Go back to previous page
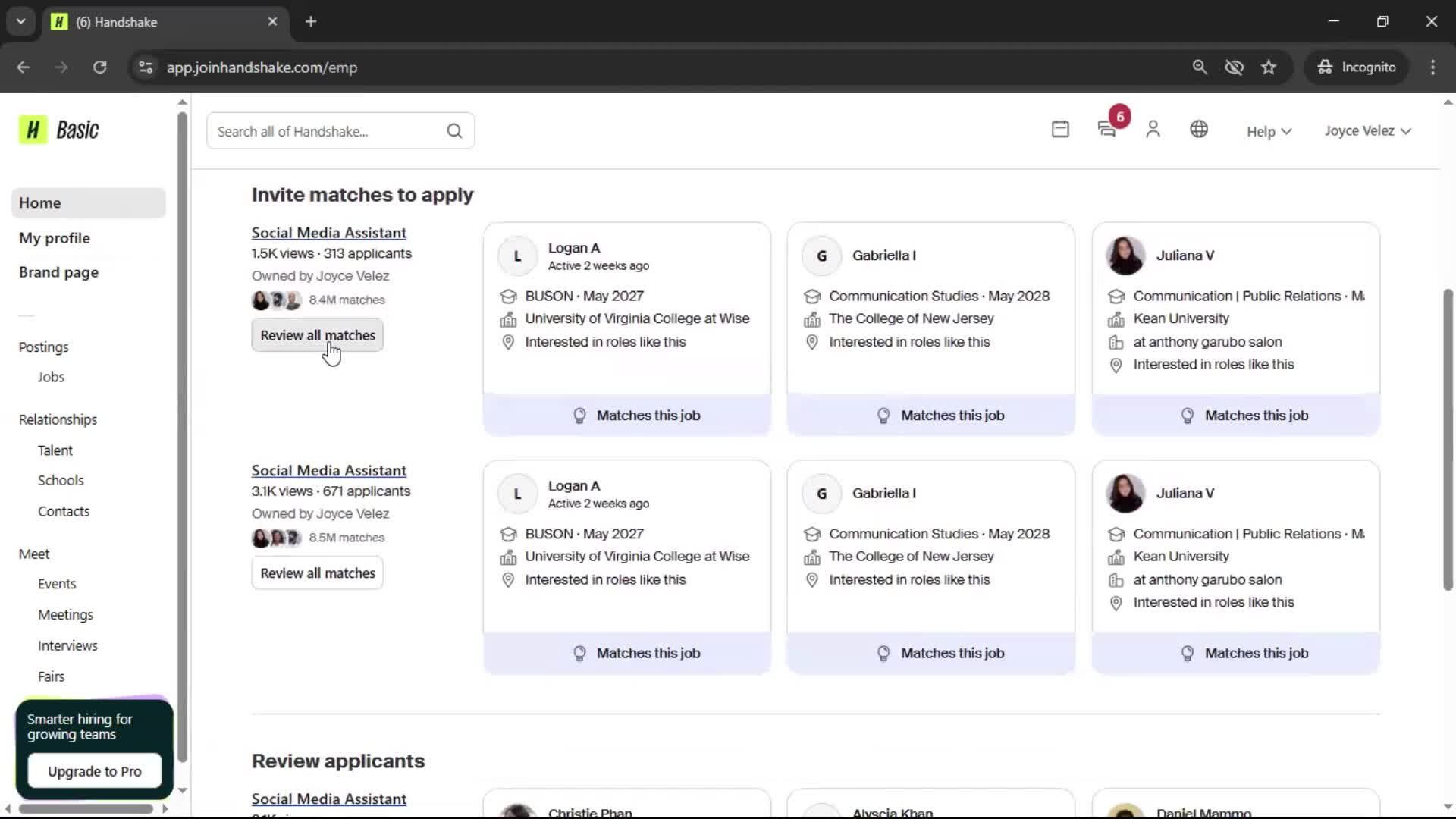 pos(23,67)
